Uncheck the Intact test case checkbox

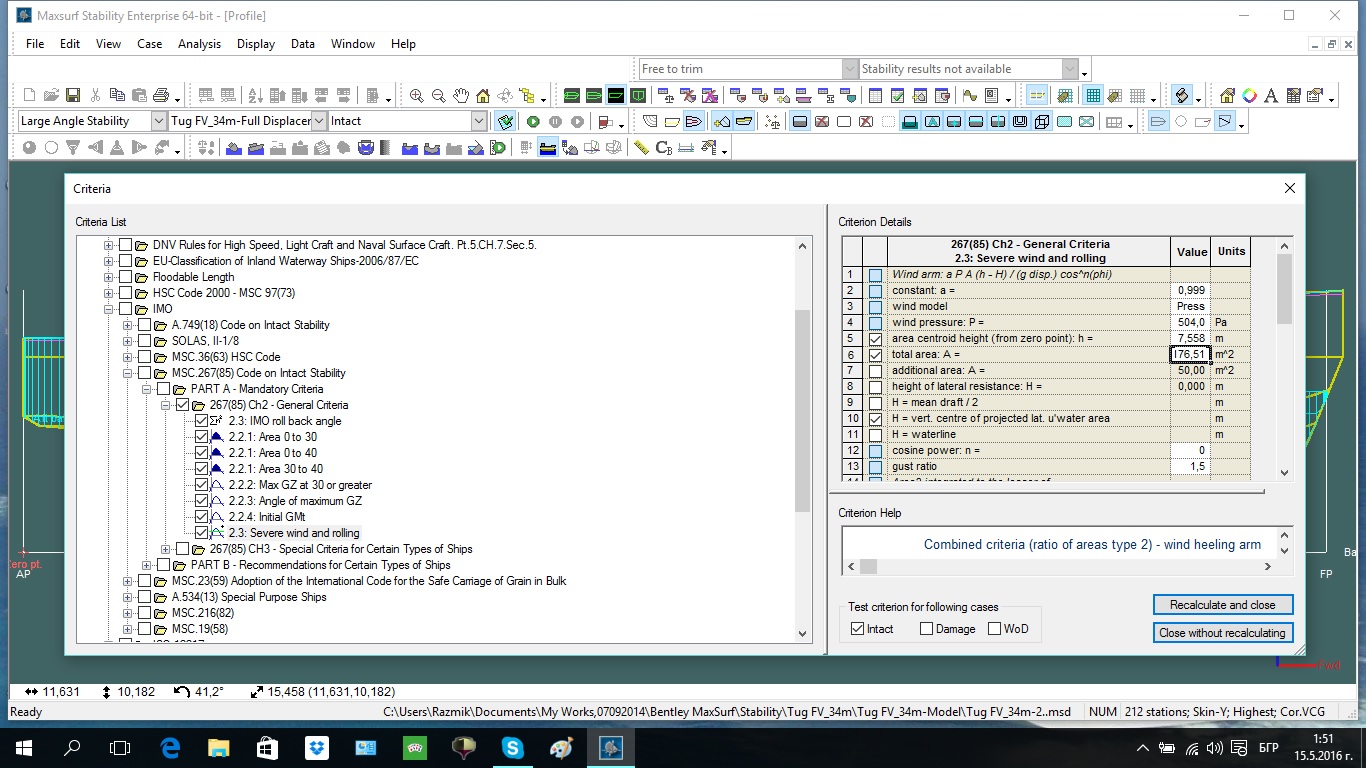point(857,629)
